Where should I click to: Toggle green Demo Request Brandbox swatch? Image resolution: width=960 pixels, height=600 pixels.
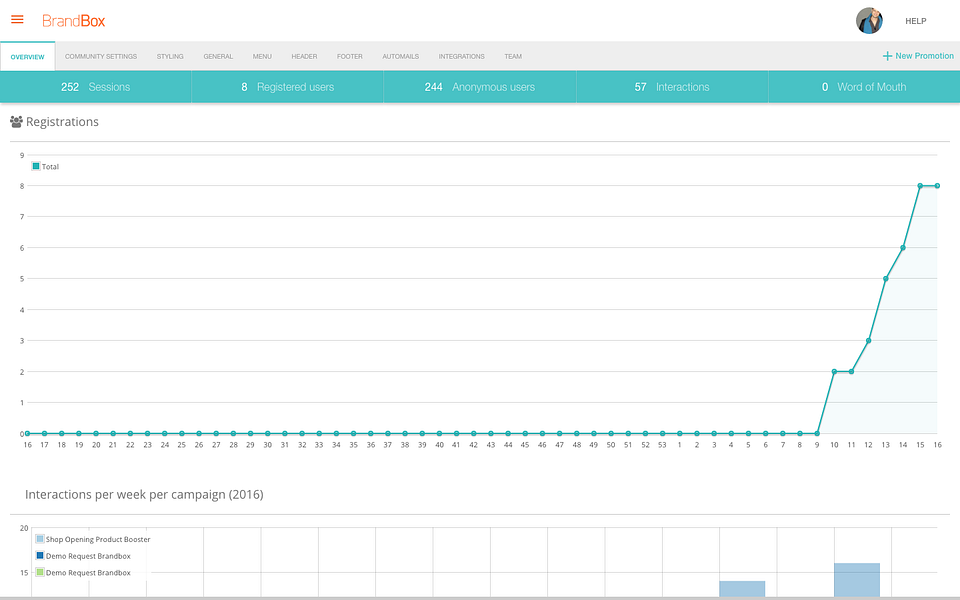tap(40, 572)
